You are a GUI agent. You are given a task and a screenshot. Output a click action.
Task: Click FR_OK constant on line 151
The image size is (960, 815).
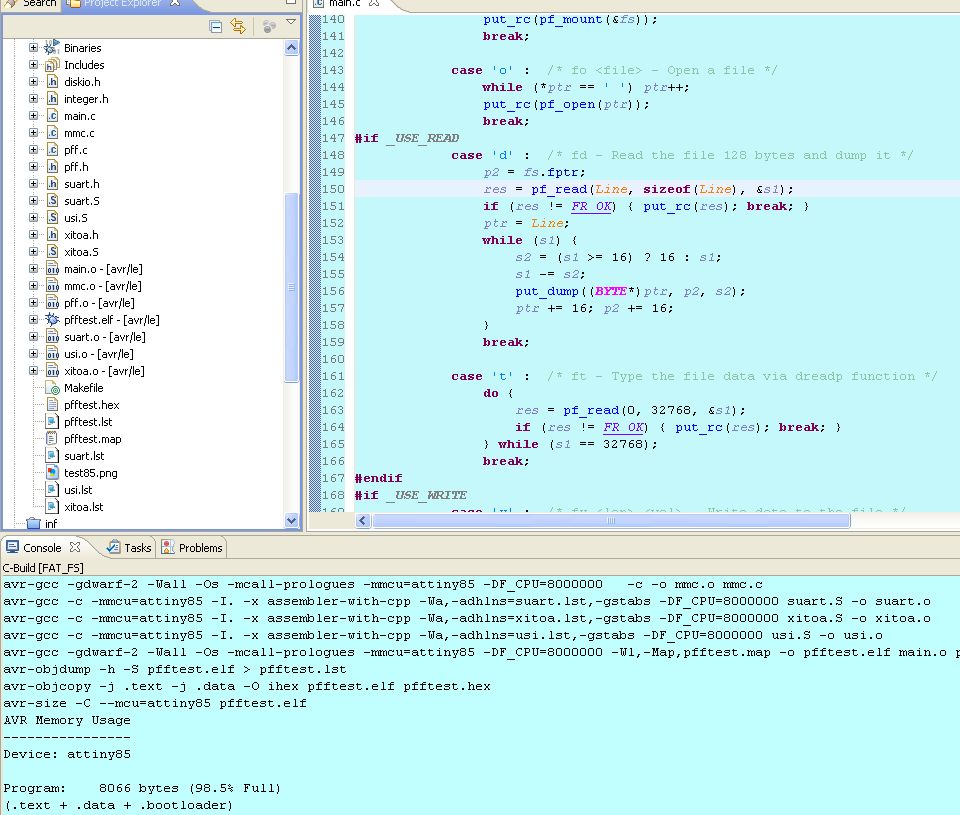coord(591,206)
